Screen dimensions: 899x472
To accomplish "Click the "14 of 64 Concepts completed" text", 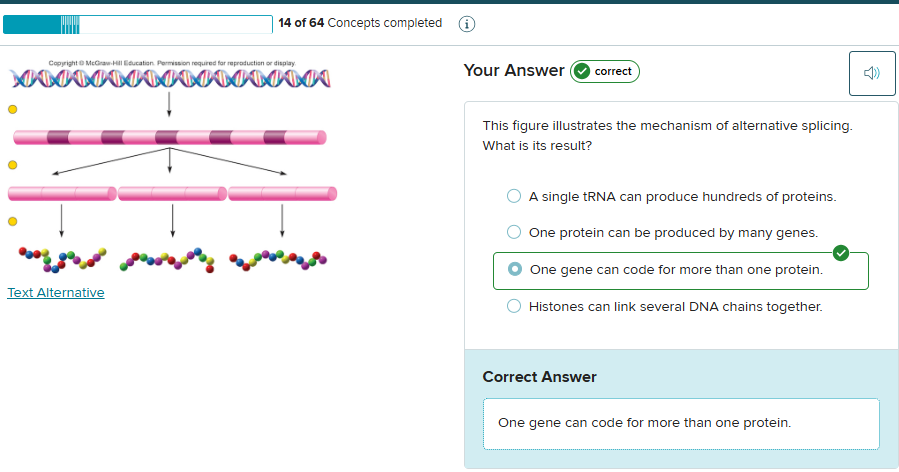I will [360, 23].
